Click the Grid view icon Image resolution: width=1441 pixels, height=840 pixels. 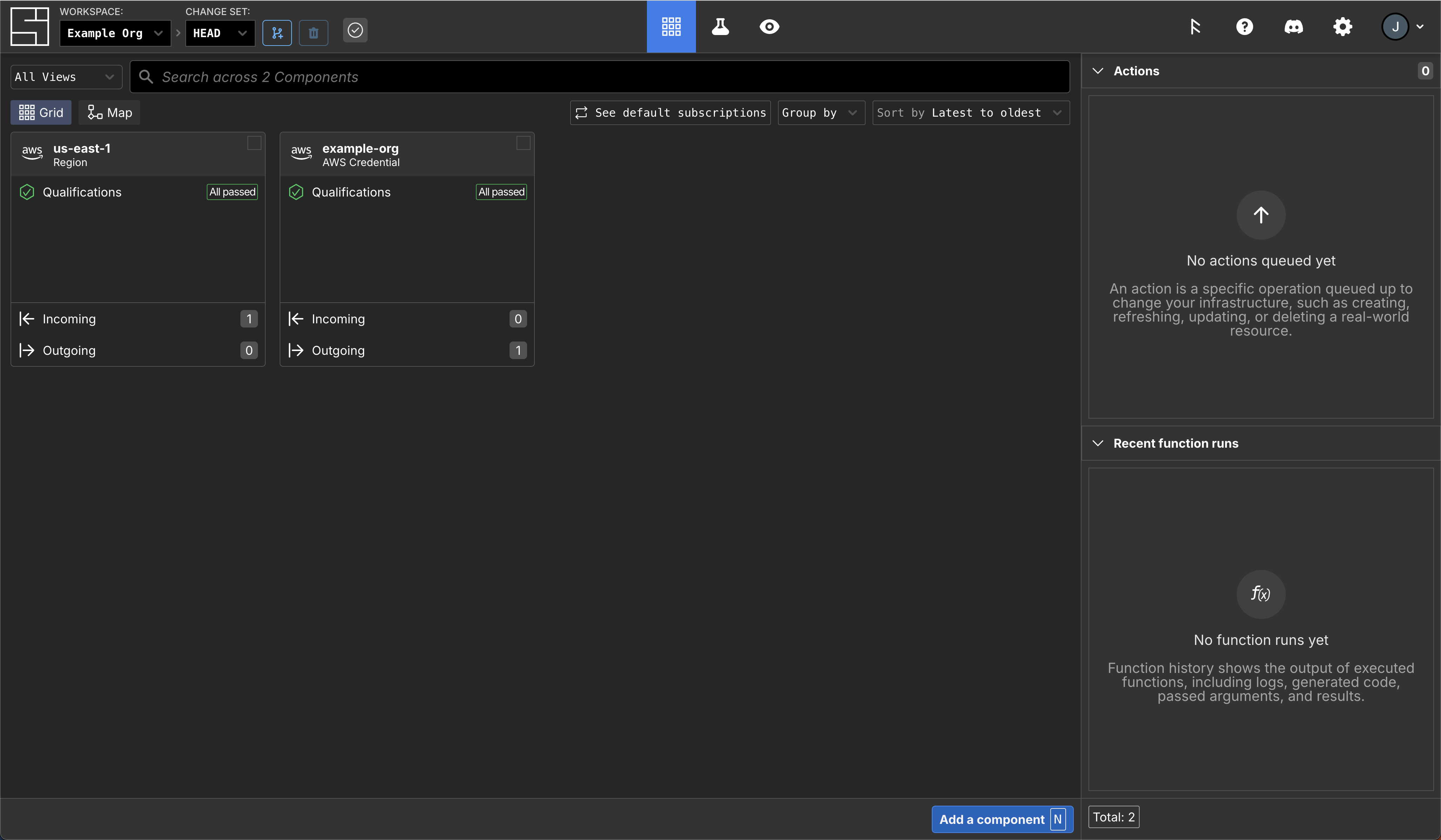(x=26, y=112)
